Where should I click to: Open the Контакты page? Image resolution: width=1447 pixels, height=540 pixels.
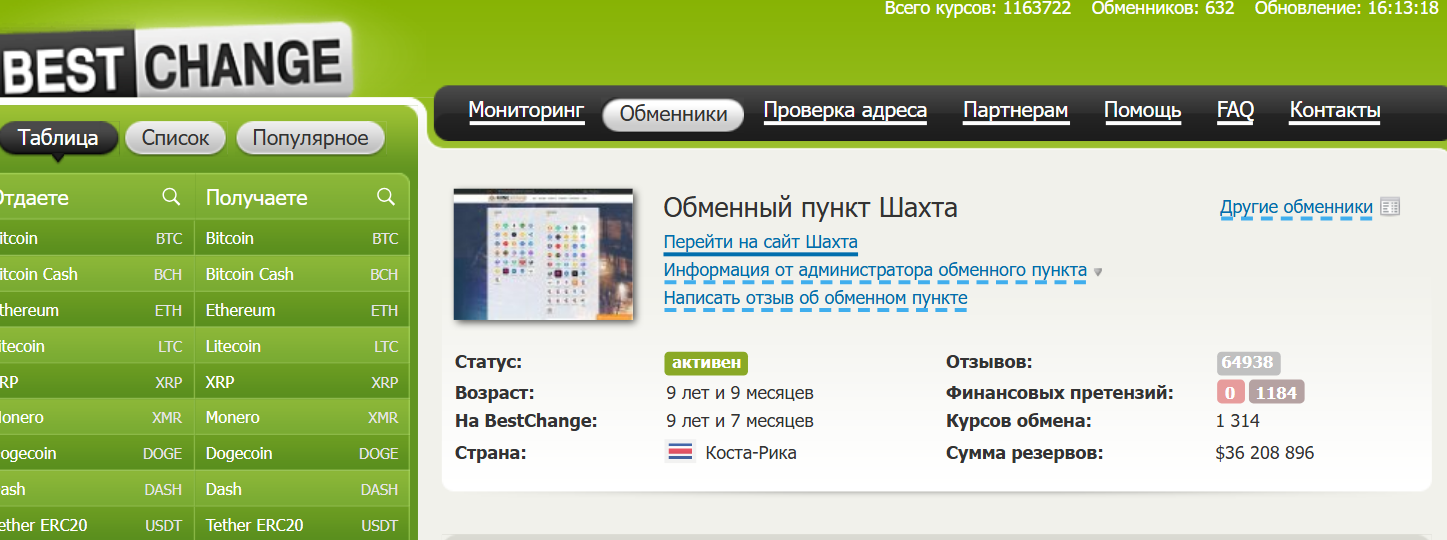[1335, 111]
